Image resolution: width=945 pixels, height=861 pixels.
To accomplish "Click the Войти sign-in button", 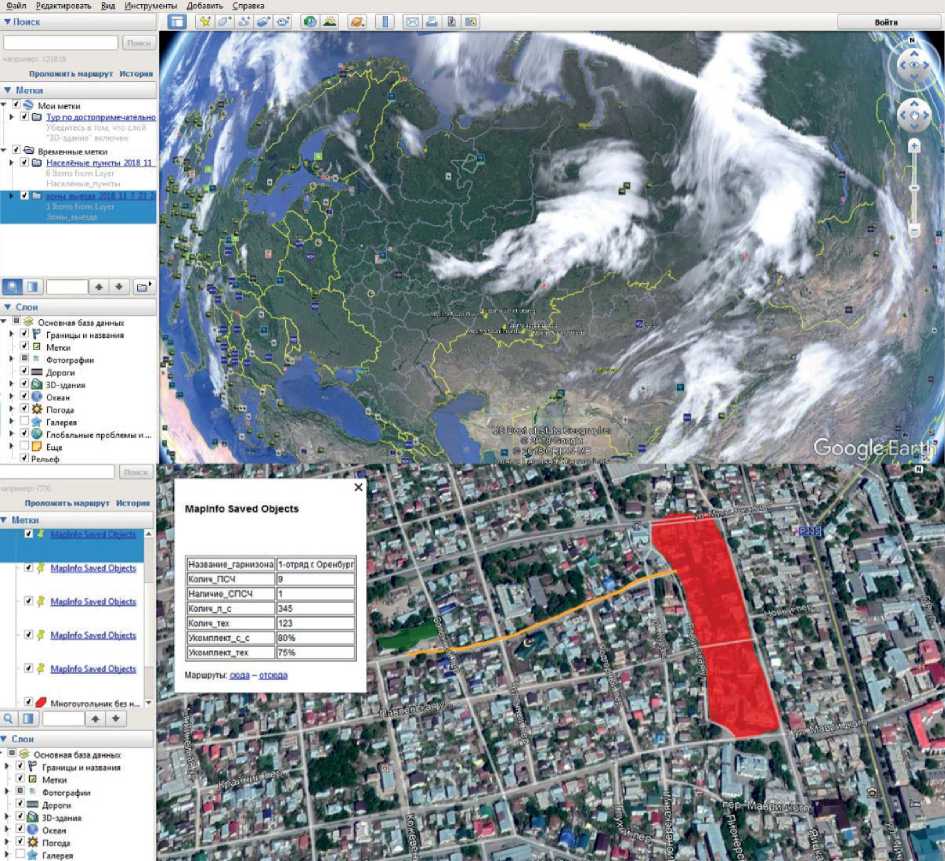I will point(885,21).
